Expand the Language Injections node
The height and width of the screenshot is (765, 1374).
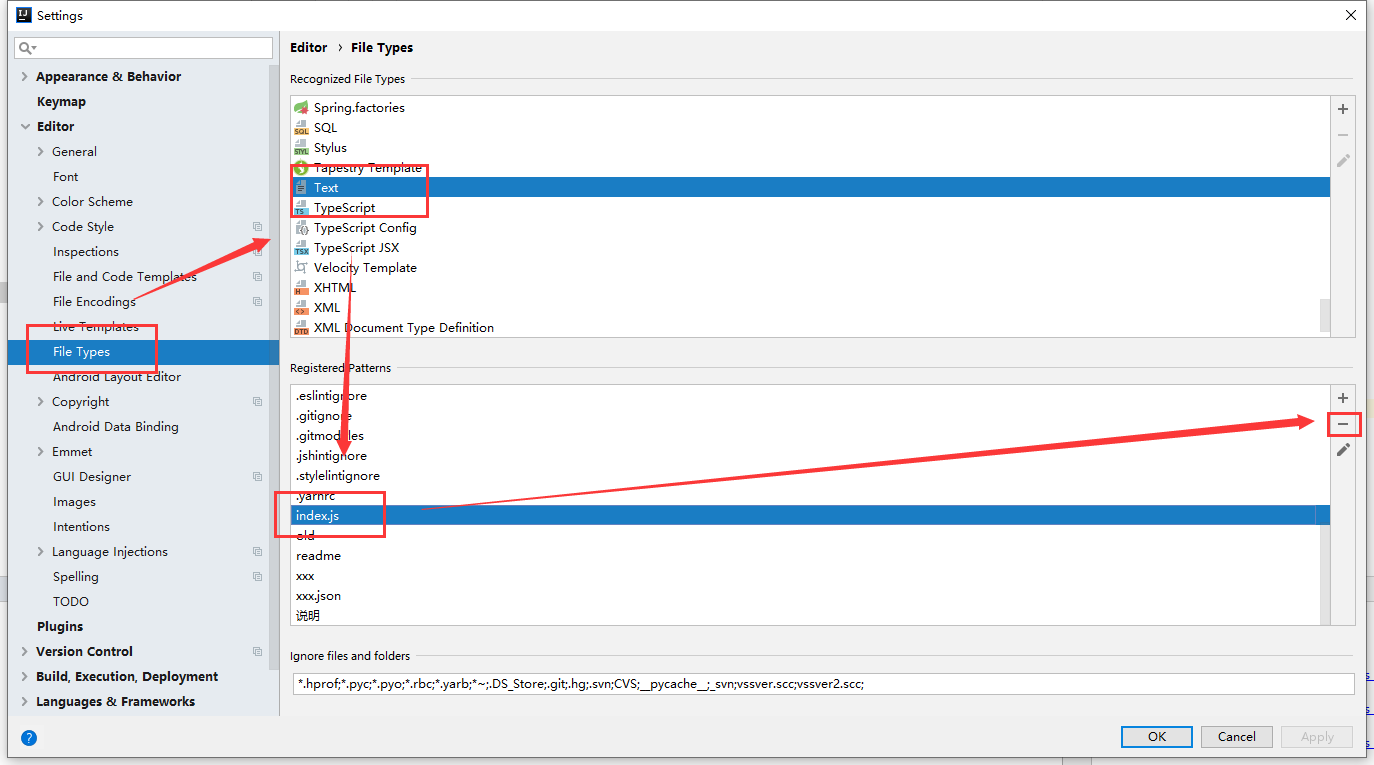coord(41,552)
